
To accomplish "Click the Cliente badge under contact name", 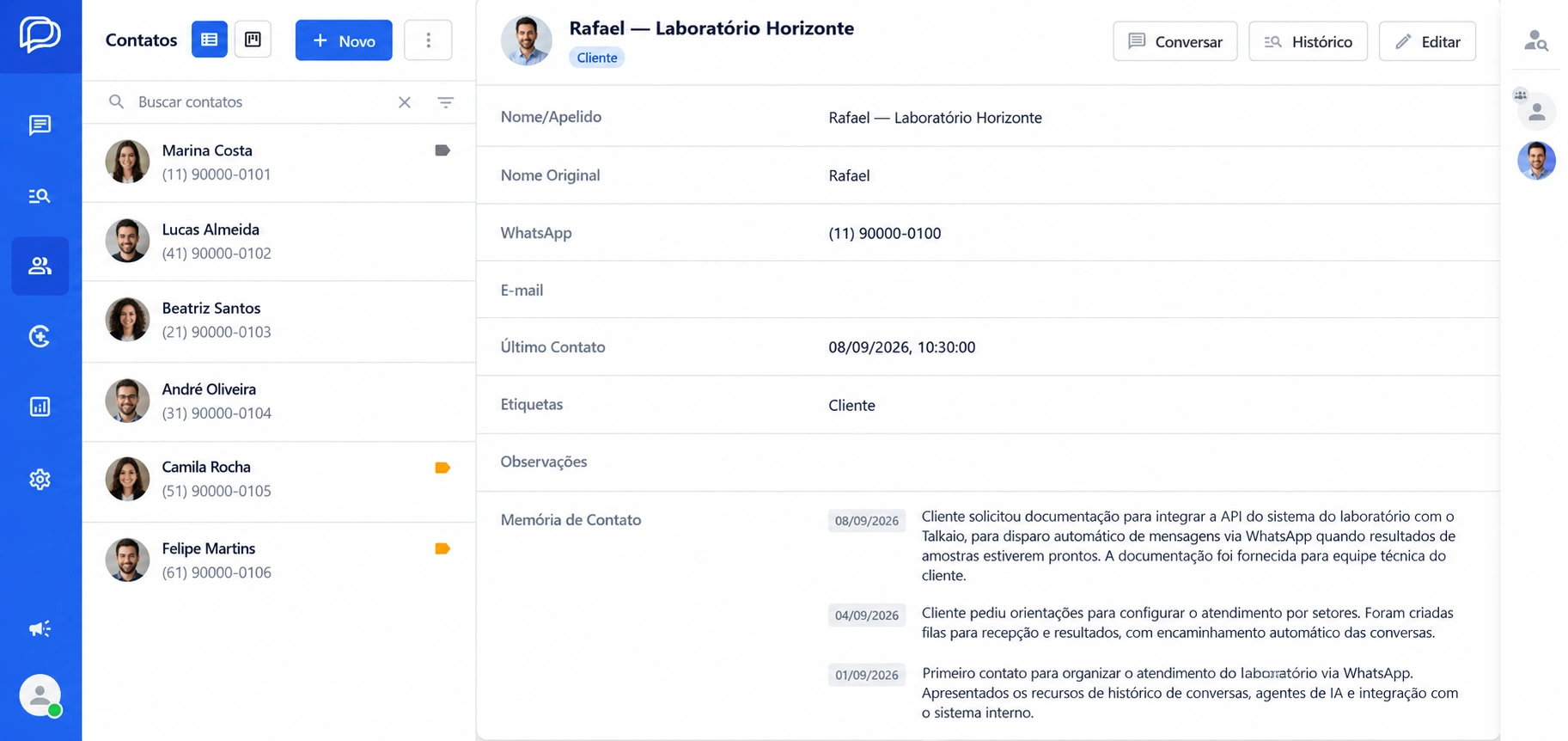I will coord(597,58).
